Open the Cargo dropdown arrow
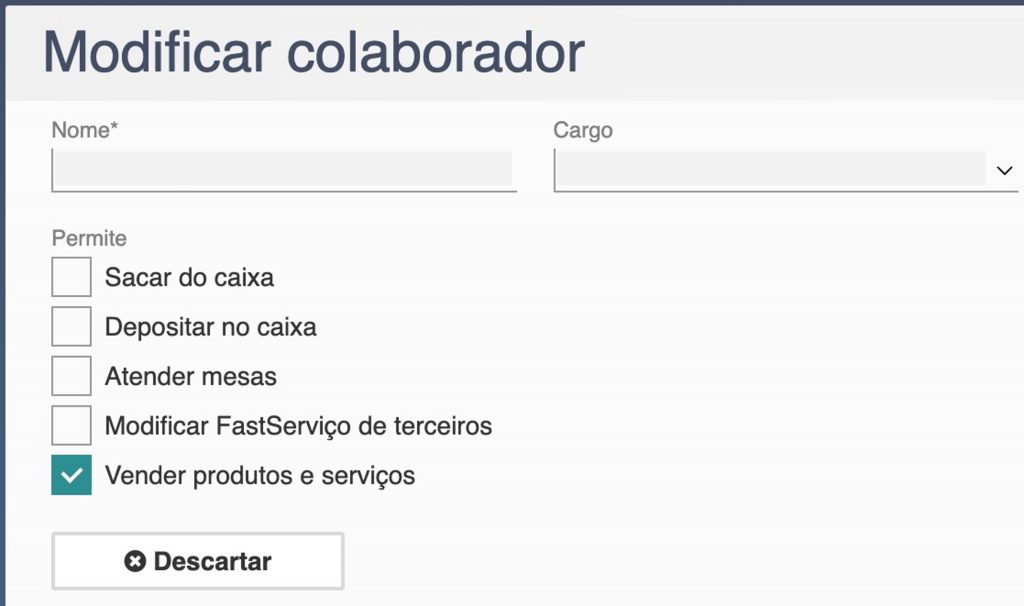The height and width of the screenshot is (606, 1024). point(1004,171)
